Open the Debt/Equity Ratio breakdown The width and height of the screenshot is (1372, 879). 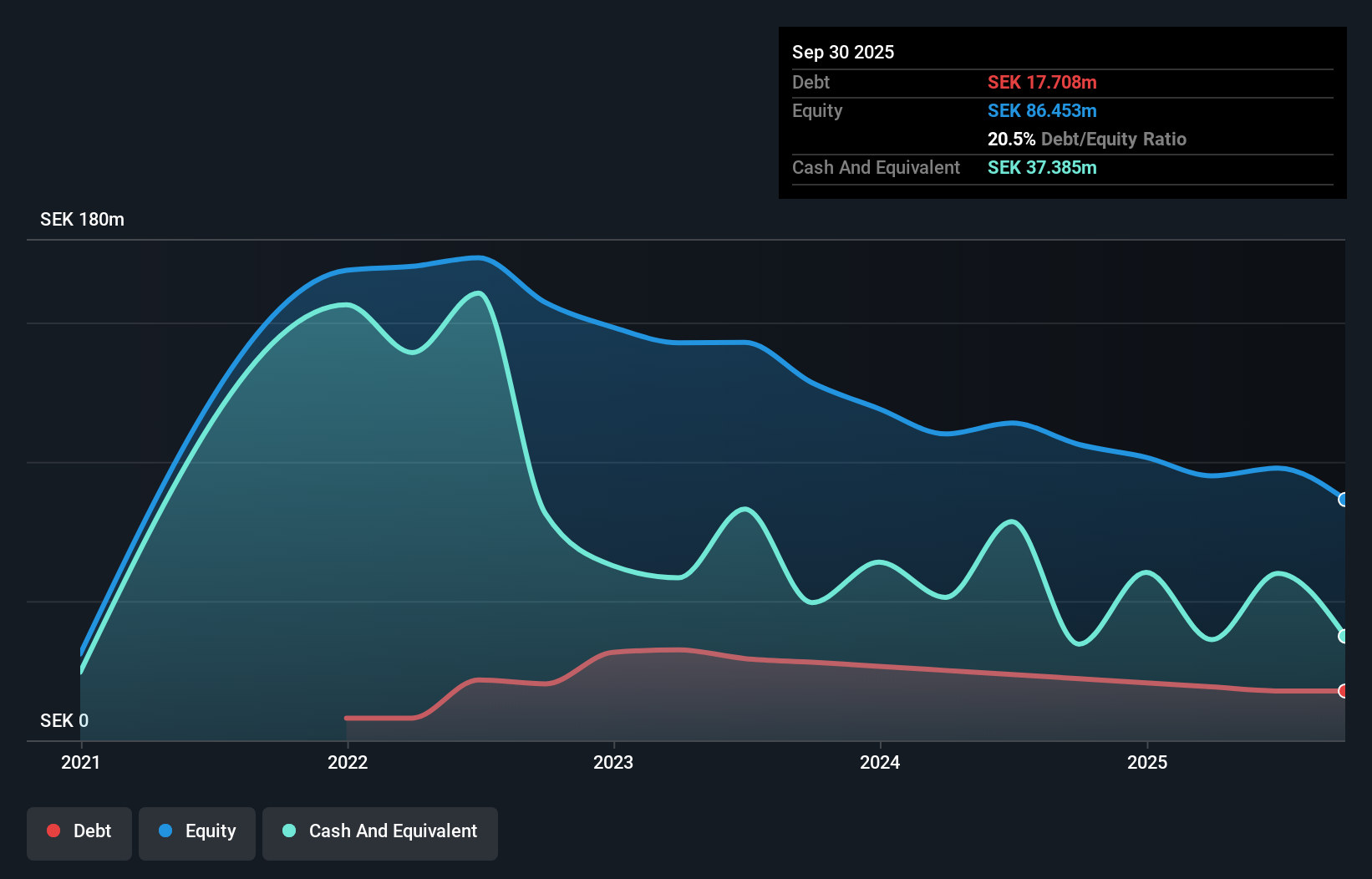click(x=1088, y=139)
